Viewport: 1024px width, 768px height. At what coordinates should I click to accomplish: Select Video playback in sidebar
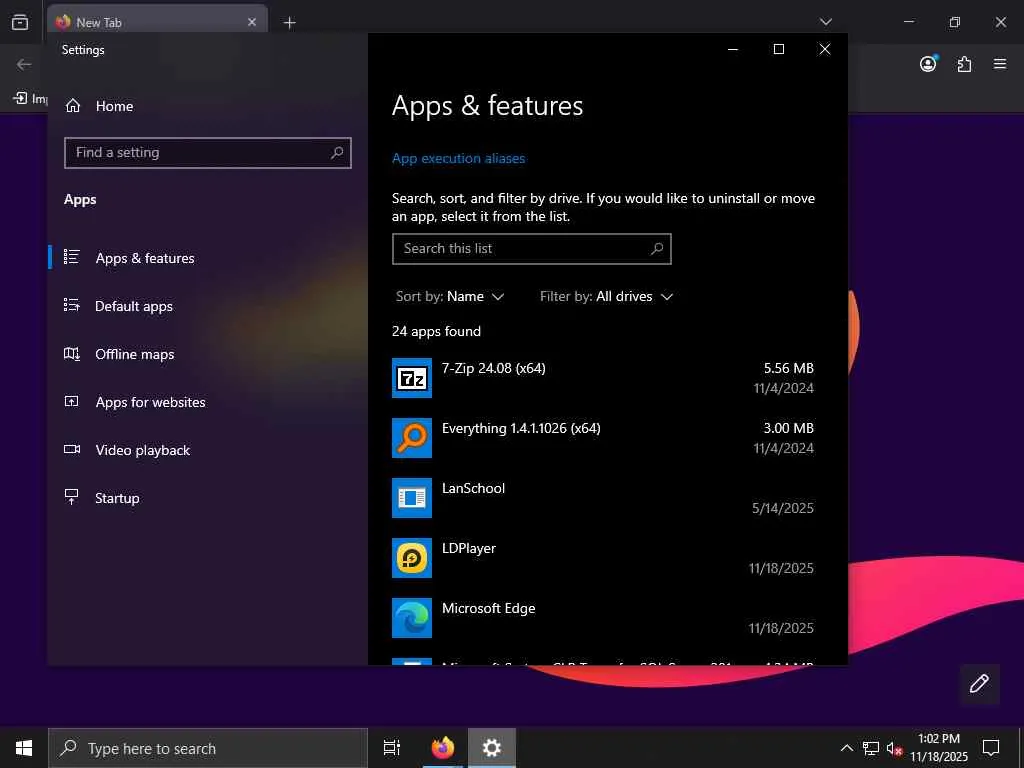tap(208, 450)
